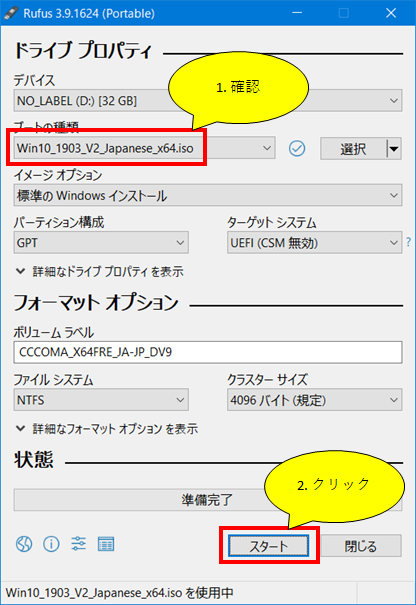
Task: Open the ファイル システム NTFS dropdown
Action: [101, 400]
